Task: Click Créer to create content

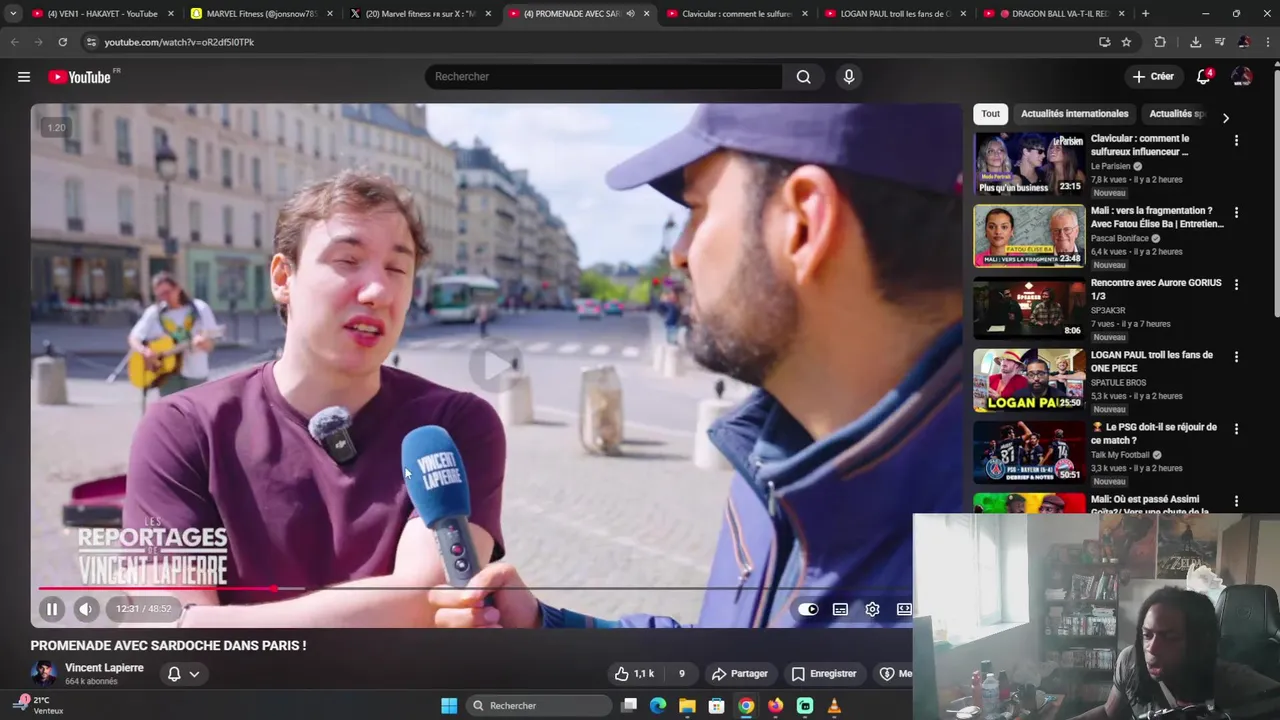Action: (x=1153, y=77)
